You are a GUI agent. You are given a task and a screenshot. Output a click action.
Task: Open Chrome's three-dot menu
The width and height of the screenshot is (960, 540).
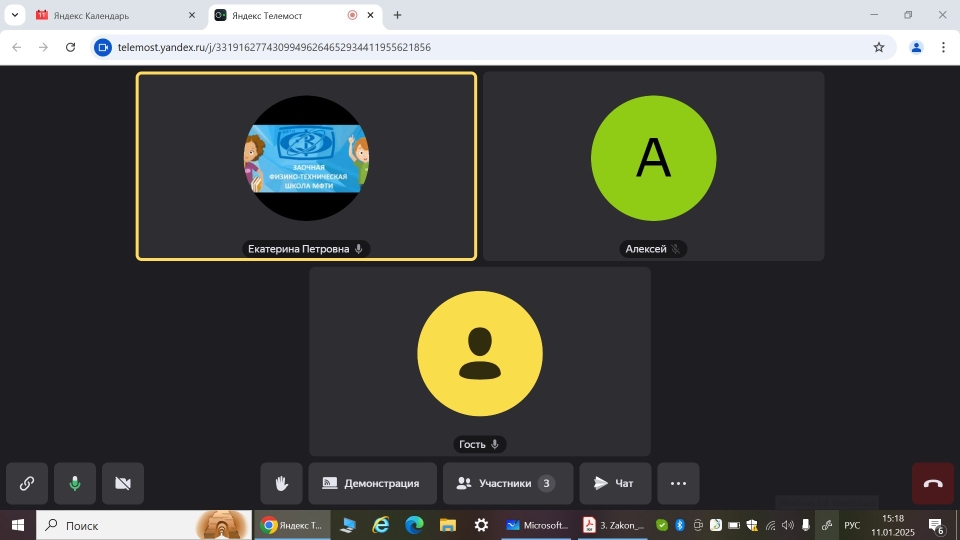[943, 47]
